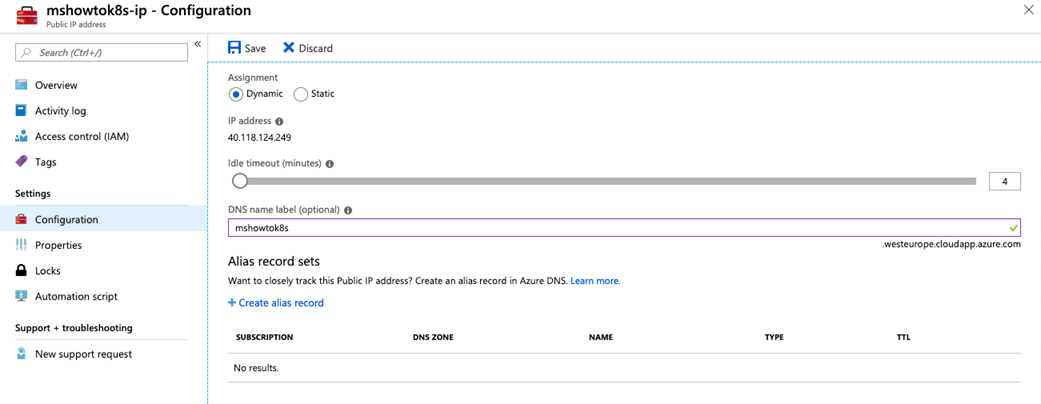Open the Learn more link
This screenshot has width=1041, height=404.
click(x=596, y=281)
